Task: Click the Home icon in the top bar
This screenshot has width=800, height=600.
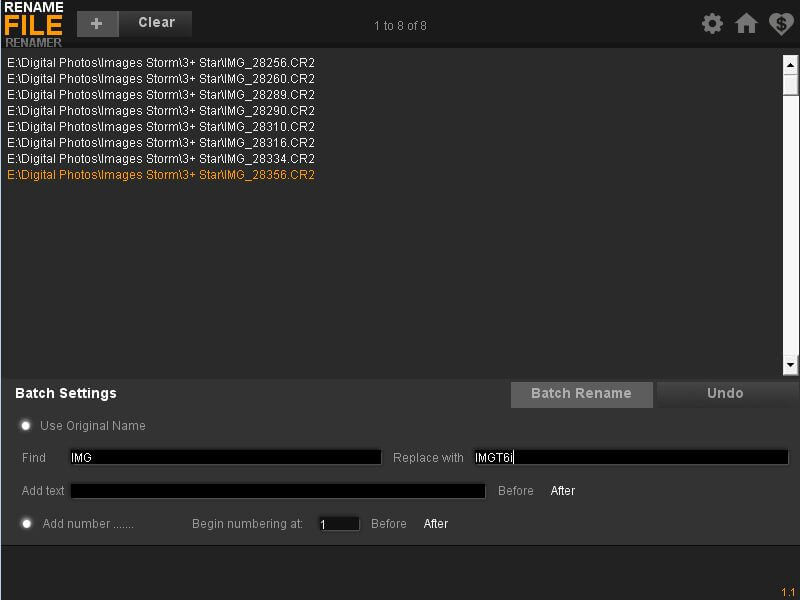Action: tap(746, 23)
